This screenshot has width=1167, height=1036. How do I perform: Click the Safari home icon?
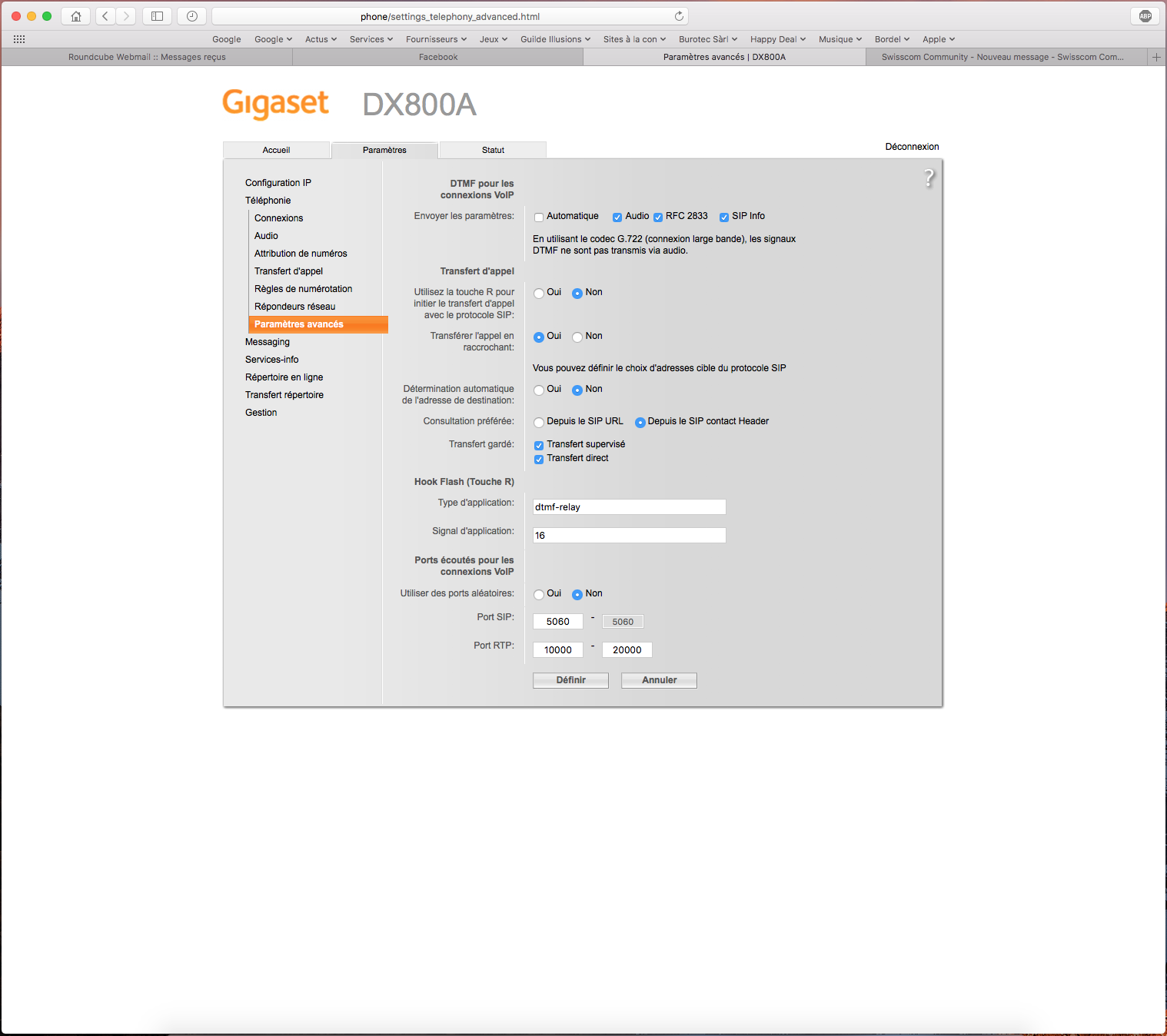(75, 16)
